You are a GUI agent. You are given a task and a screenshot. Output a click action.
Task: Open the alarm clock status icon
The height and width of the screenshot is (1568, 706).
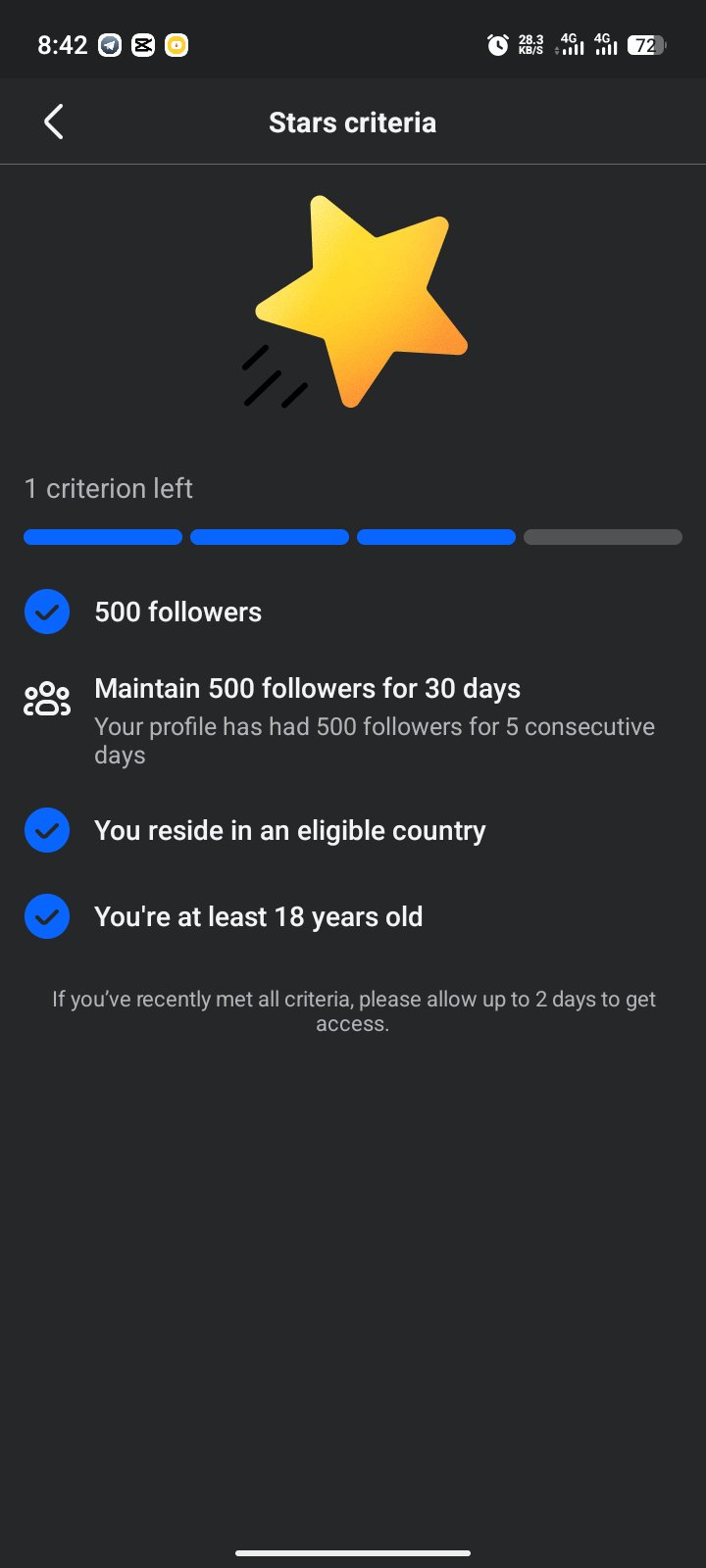pos(497,45)
